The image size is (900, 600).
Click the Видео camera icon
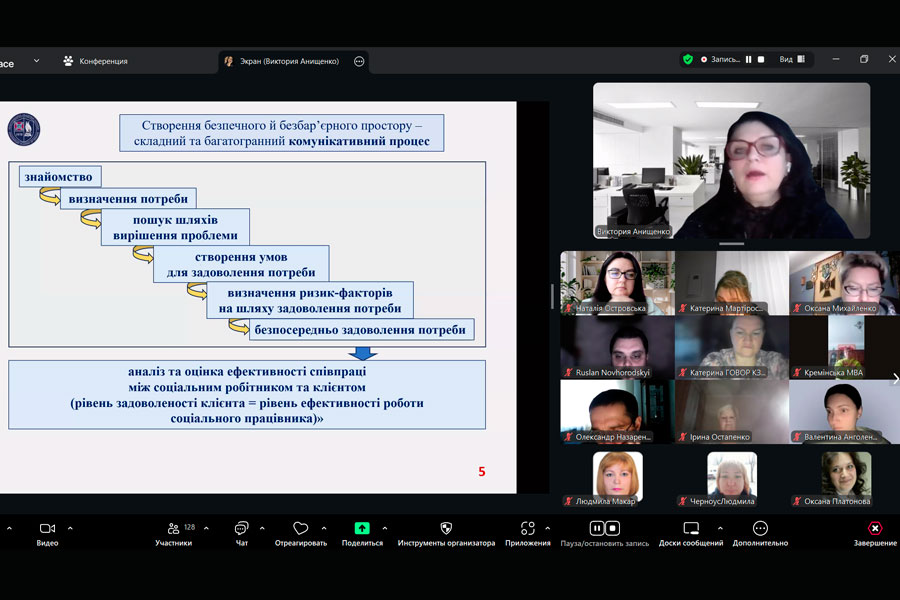pyautogui.click(x=47, y=528)
